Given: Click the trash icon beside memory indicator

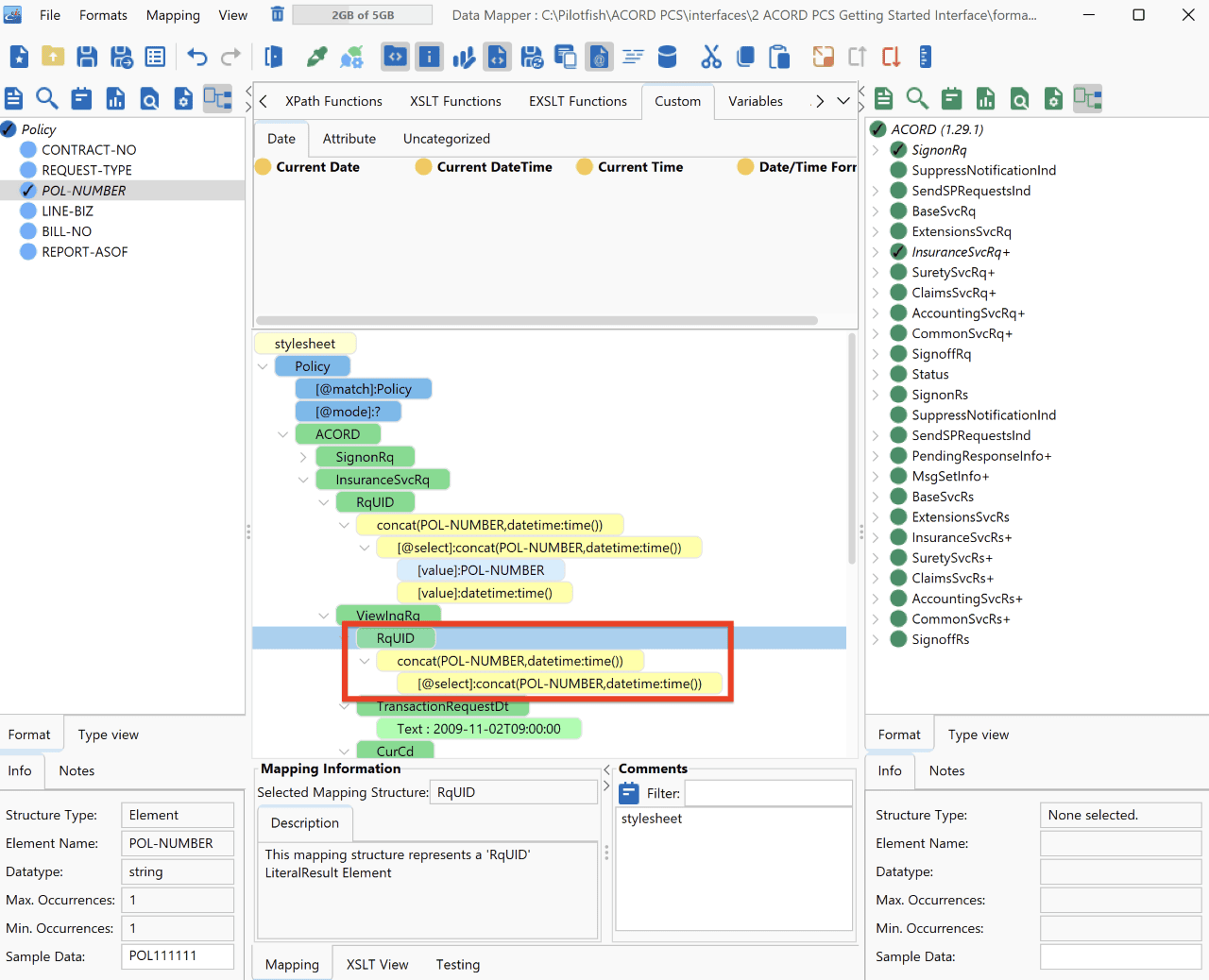Looking at the screenshot, I should click(278, 14).
